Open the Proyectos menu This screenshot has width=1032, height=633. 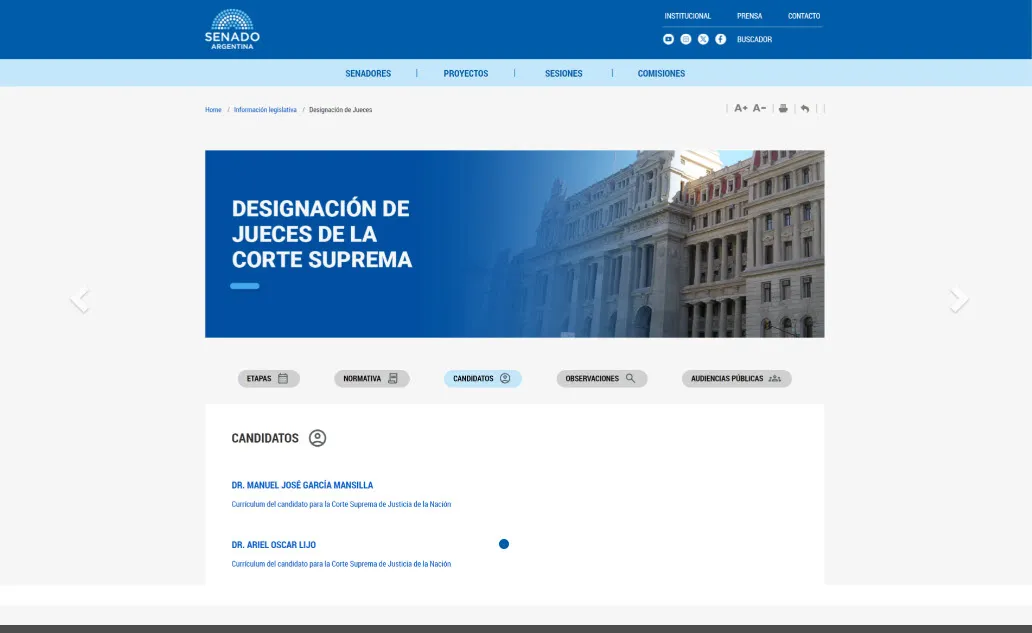tap(466, 73)
